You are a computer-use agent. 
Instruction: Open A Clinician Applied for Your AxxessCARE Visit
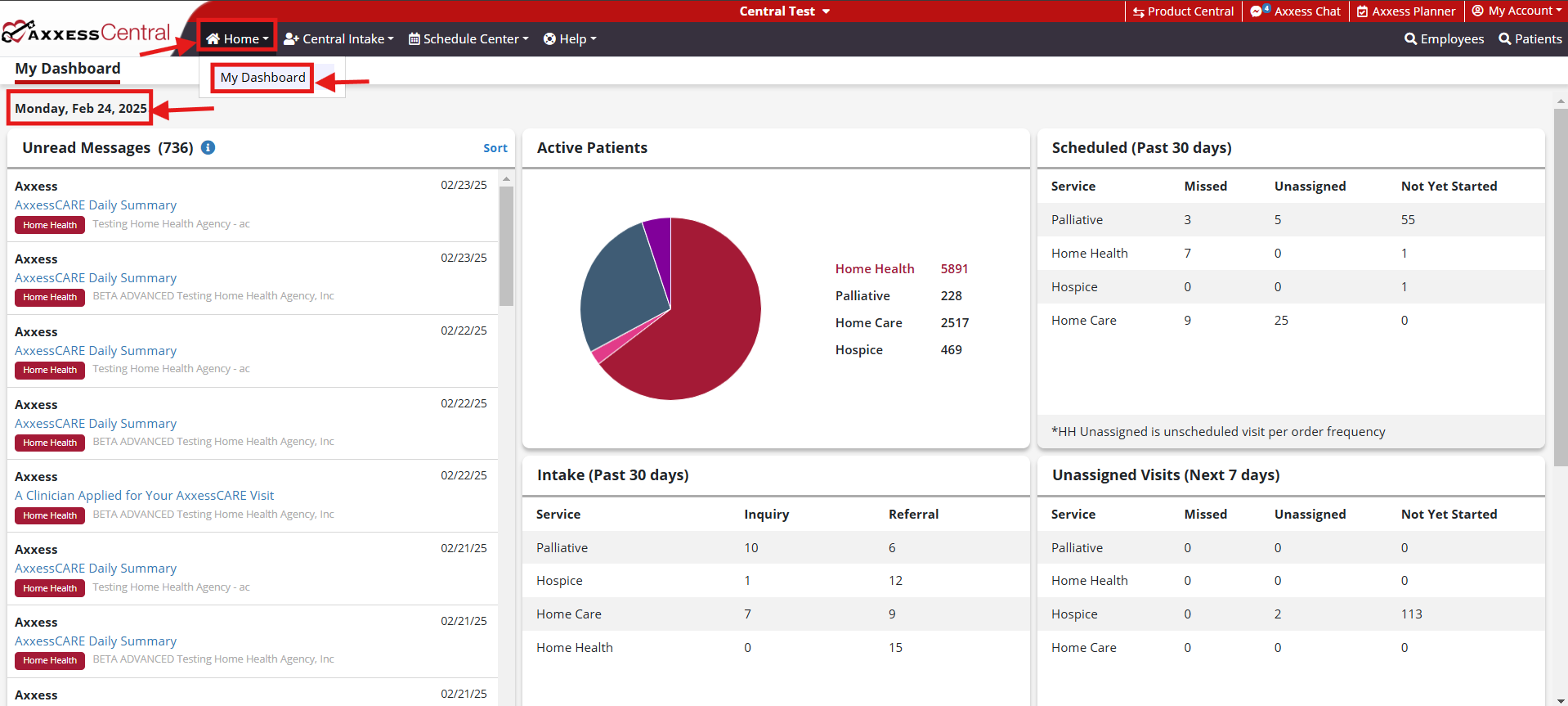pos(144,496)
